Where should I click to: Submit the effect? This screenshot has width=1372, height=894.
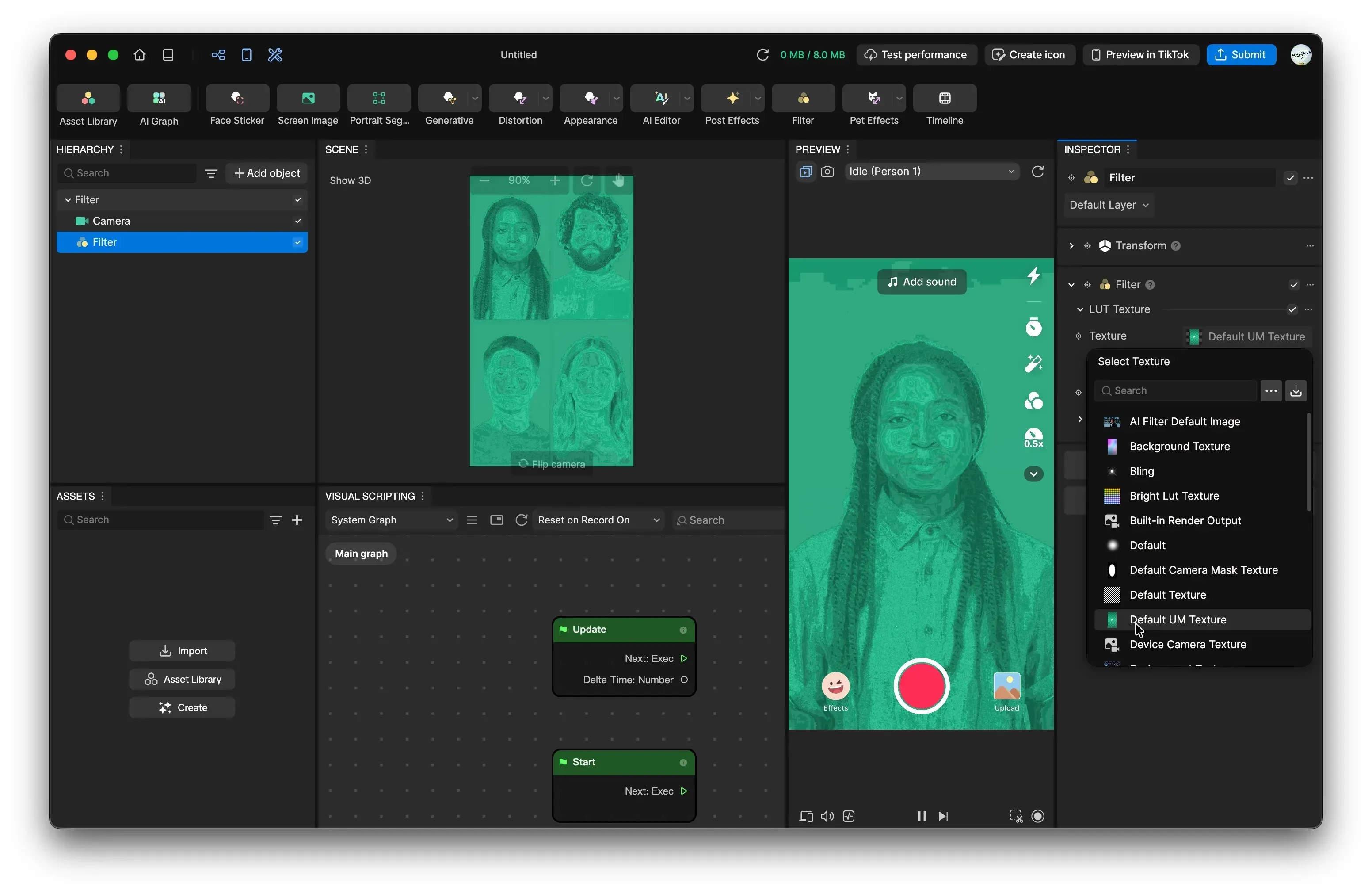pos(1241,55)
